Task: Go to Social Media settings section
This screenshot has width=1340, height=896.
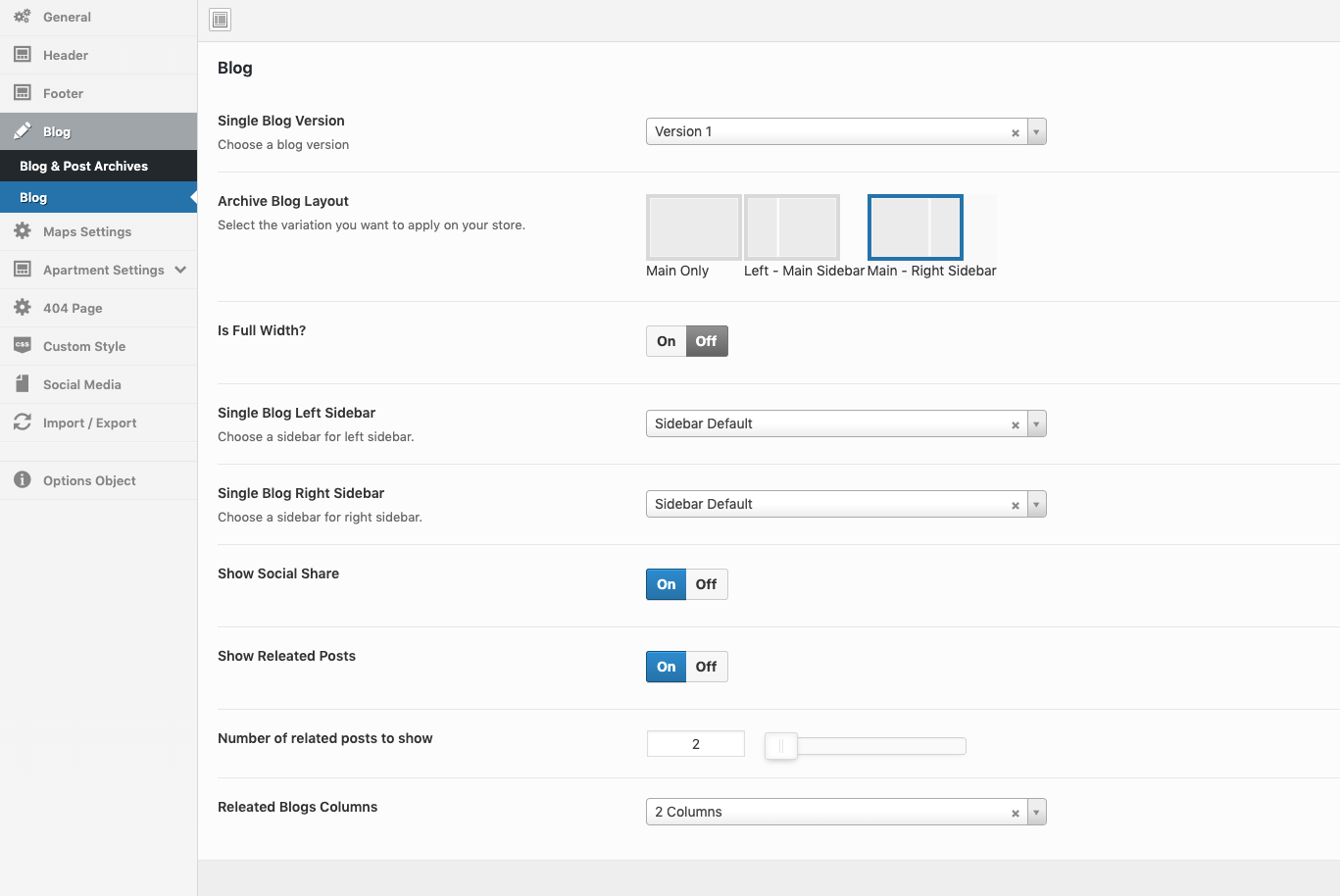Action: point(82,384)
